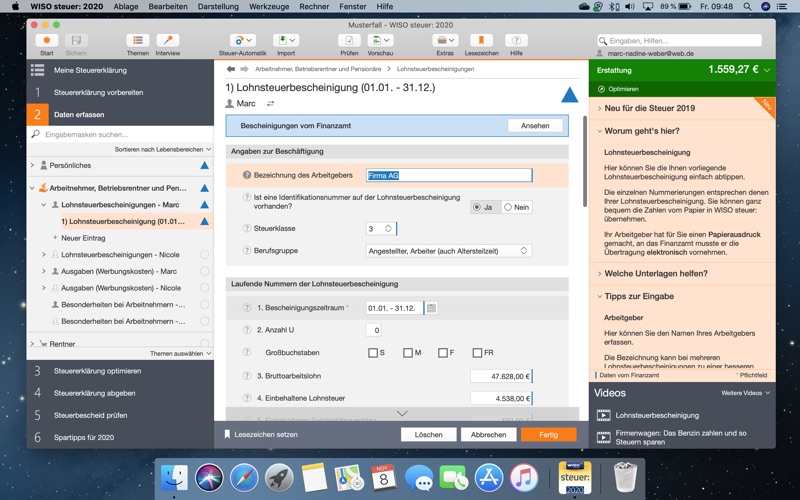
Task: Click the Abbrechen button
Action: coord(488,435)
